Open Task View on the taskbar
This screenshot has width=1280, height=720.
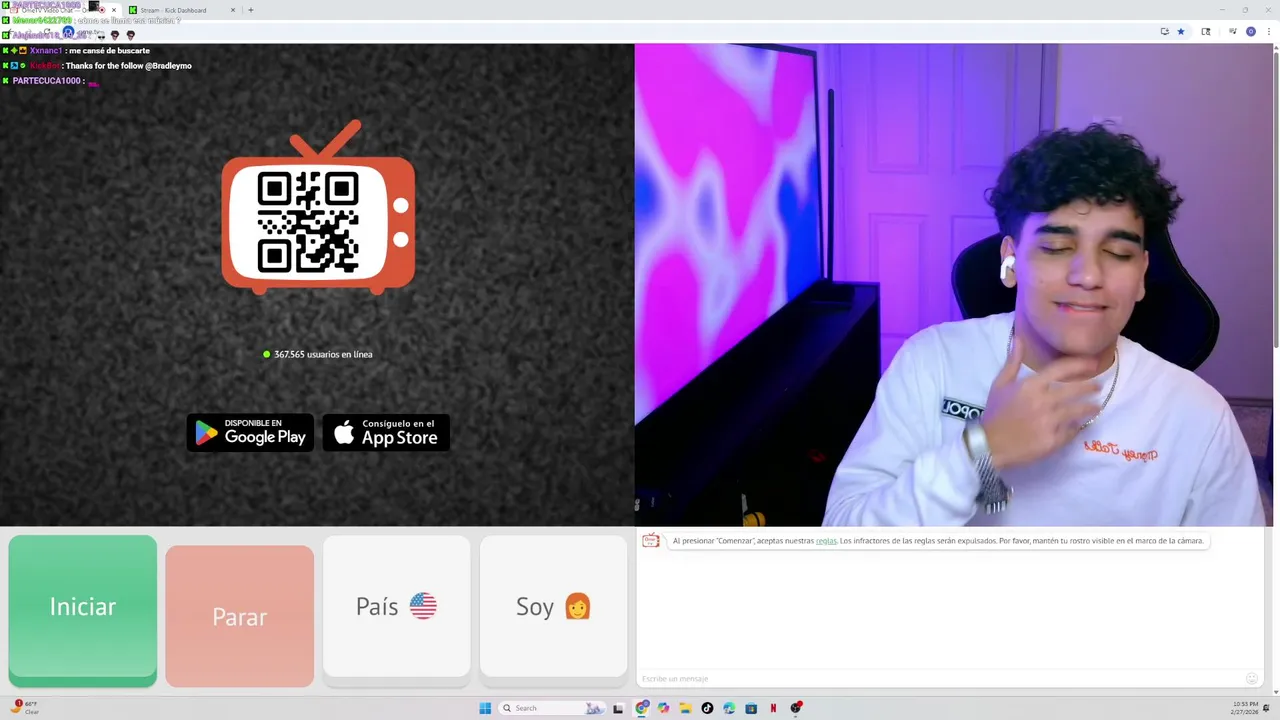(618, 708)
